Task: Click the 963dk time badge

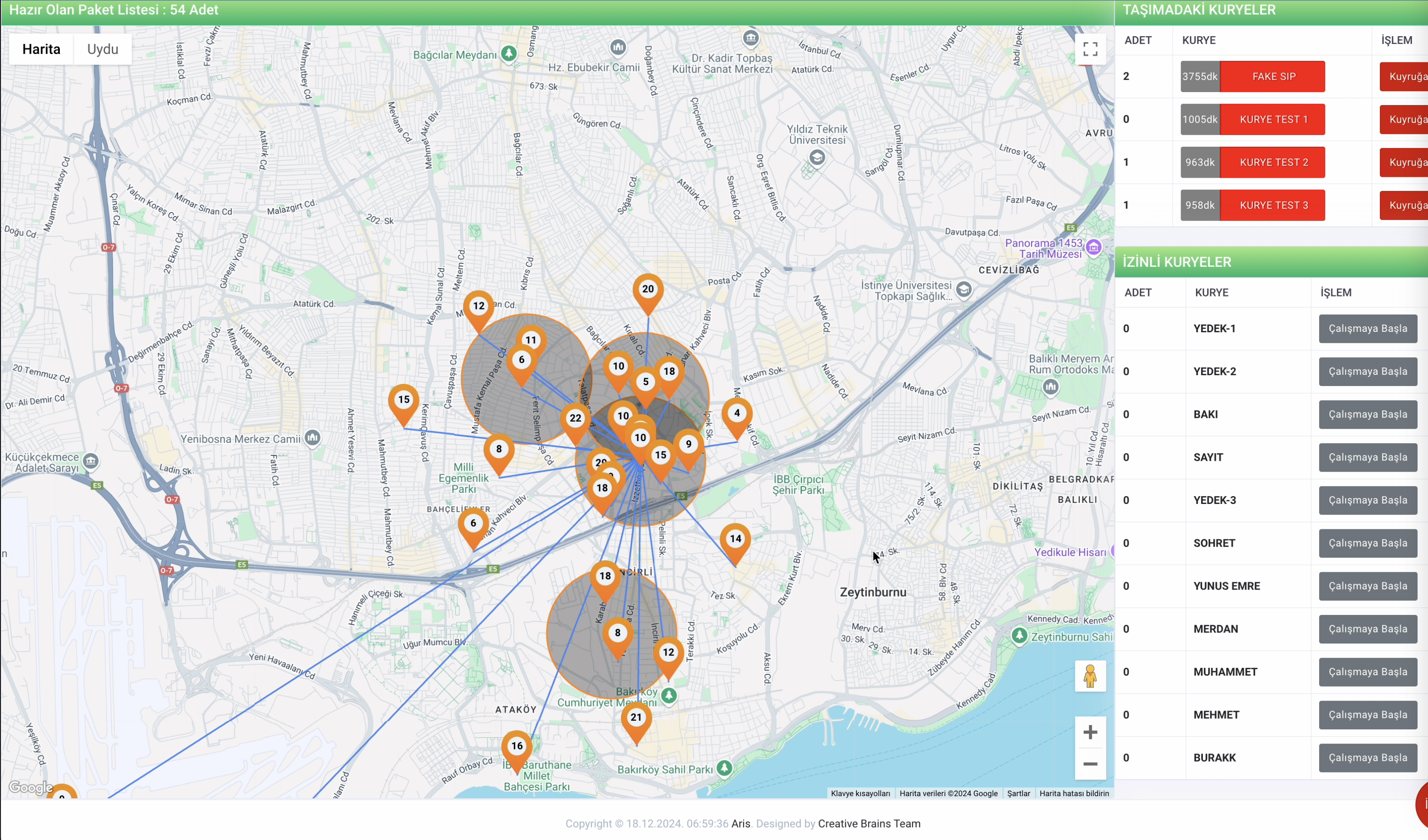Action: (1199, 163)
